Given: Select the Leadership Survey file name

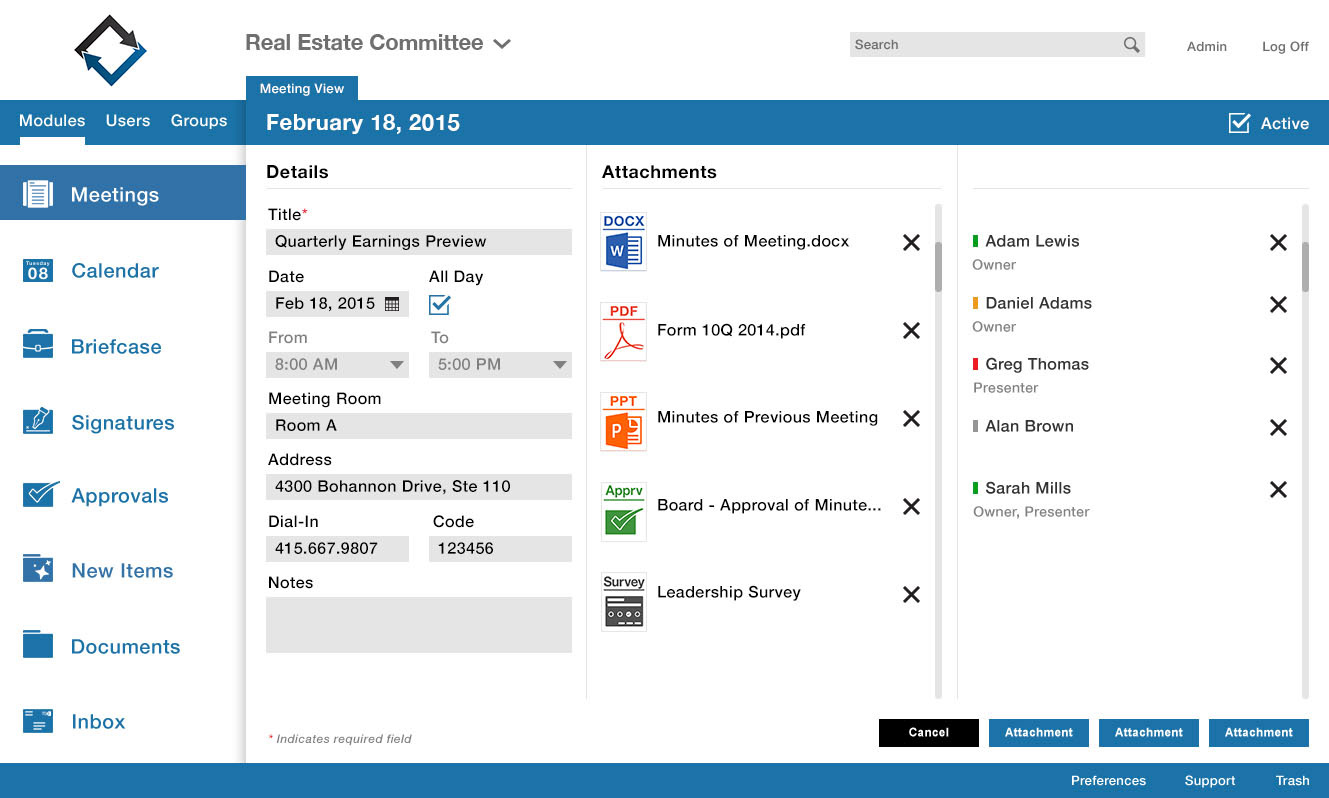Looking at the screenshot, I should (729, 592).
